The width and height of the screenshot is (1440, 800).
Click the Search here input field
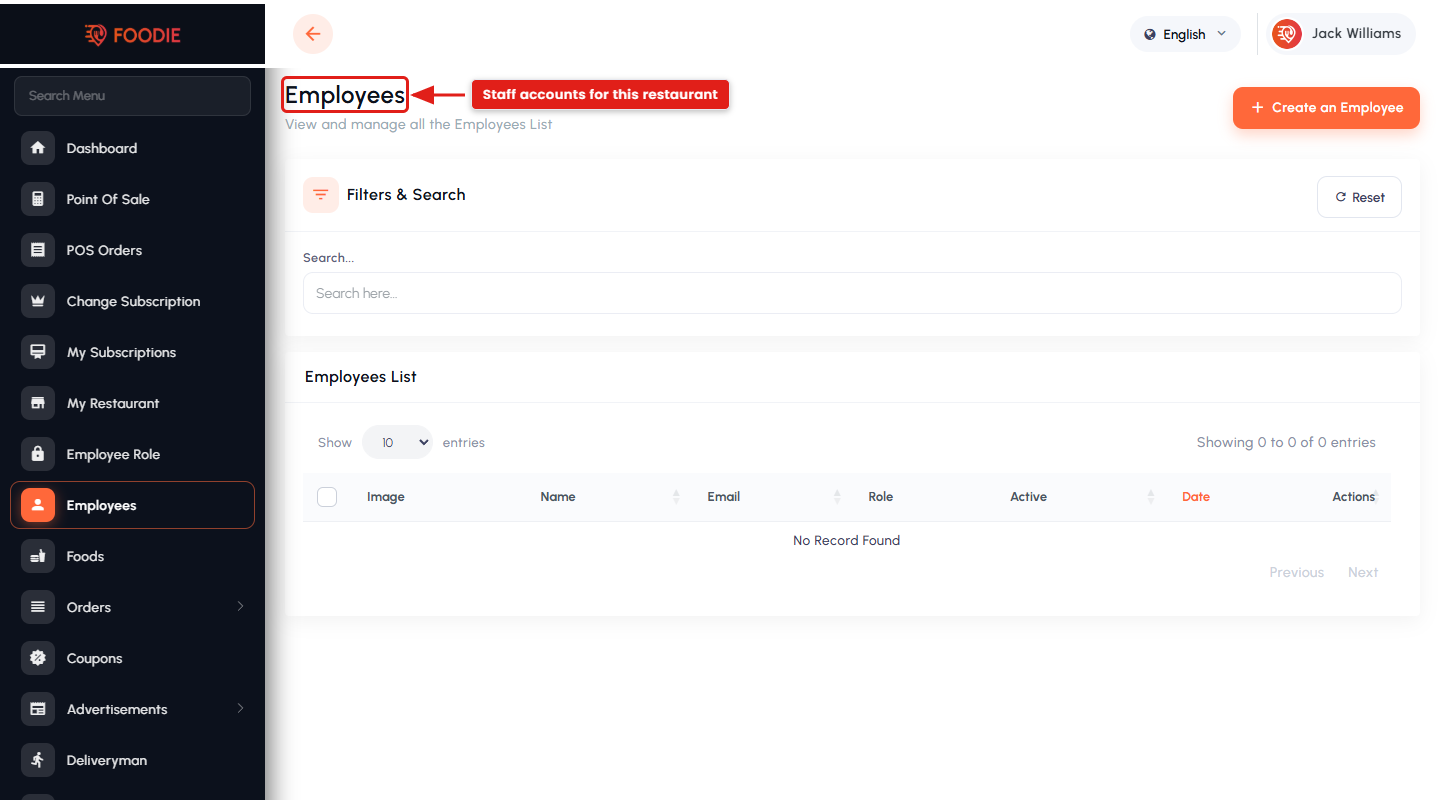(x=852, y=293)
